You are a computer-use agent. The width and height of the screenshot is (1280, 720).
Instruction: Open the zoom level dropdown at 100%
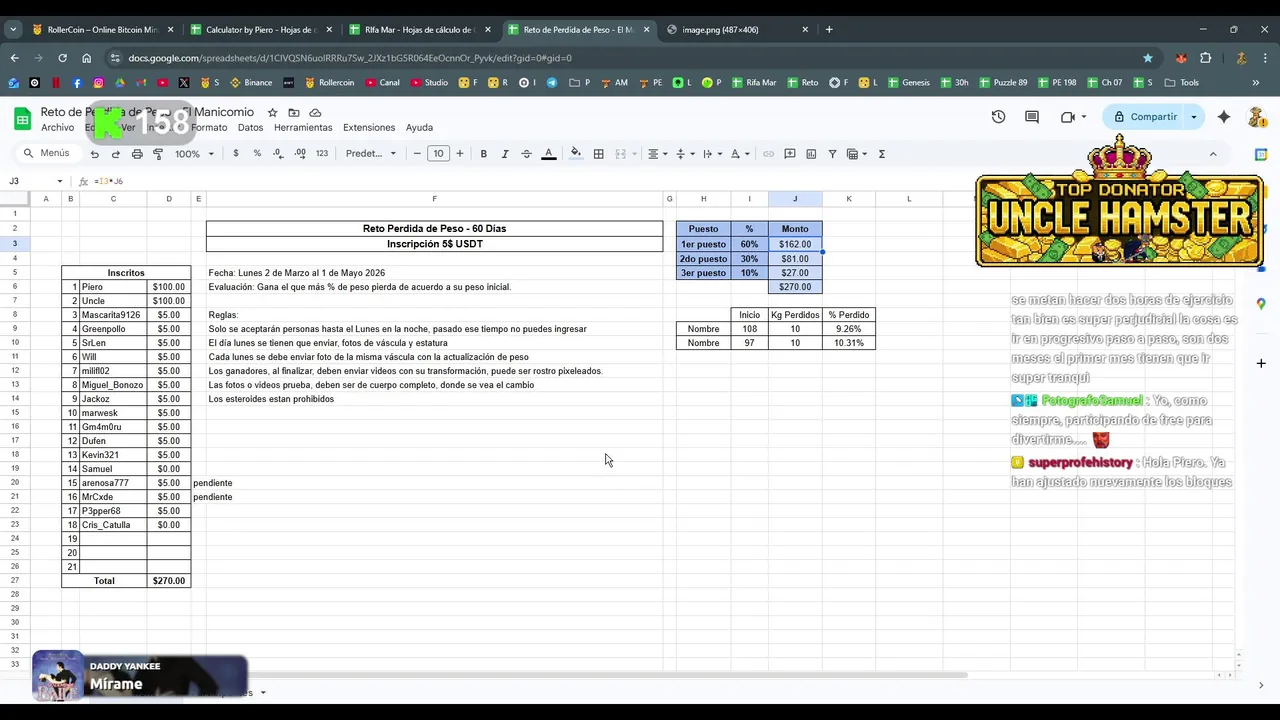pyautogui.click(x=194, y=154)
